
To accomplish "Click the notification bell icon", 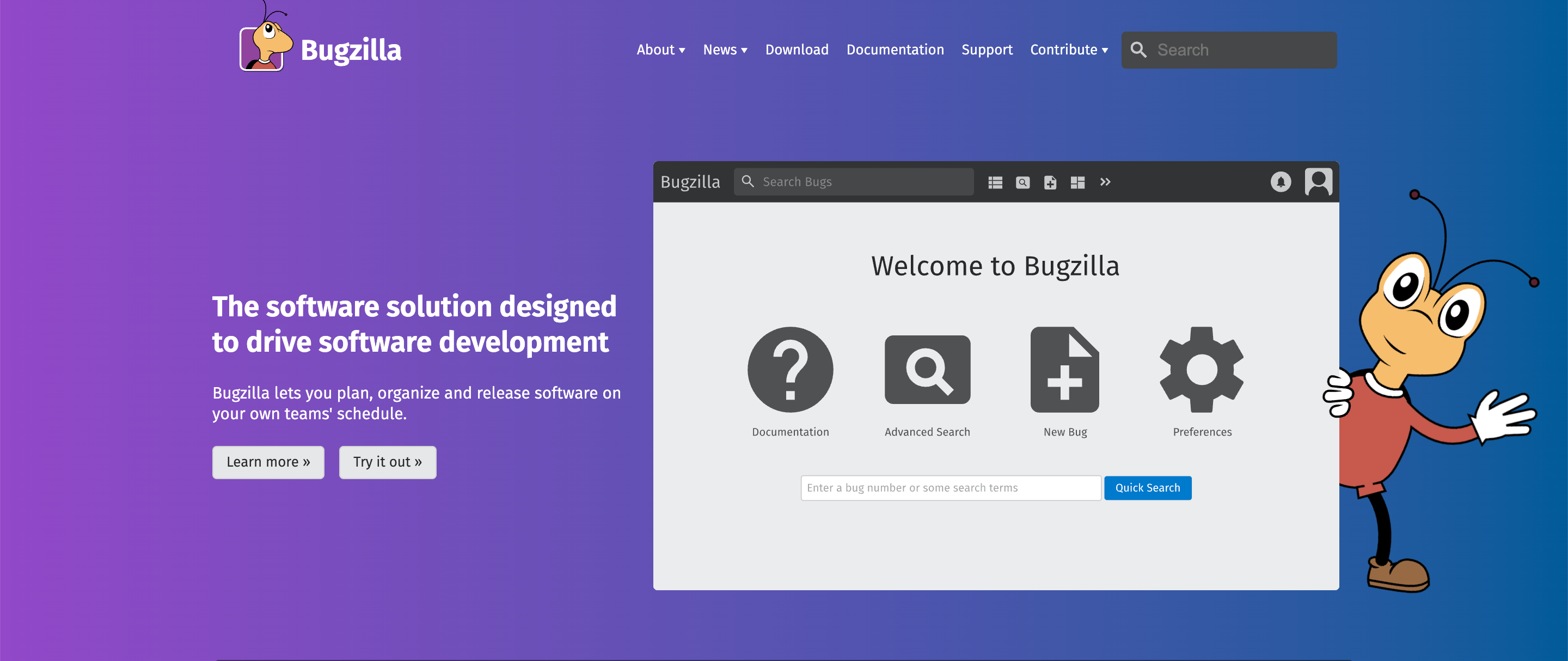I will (x=1280, y=182).
